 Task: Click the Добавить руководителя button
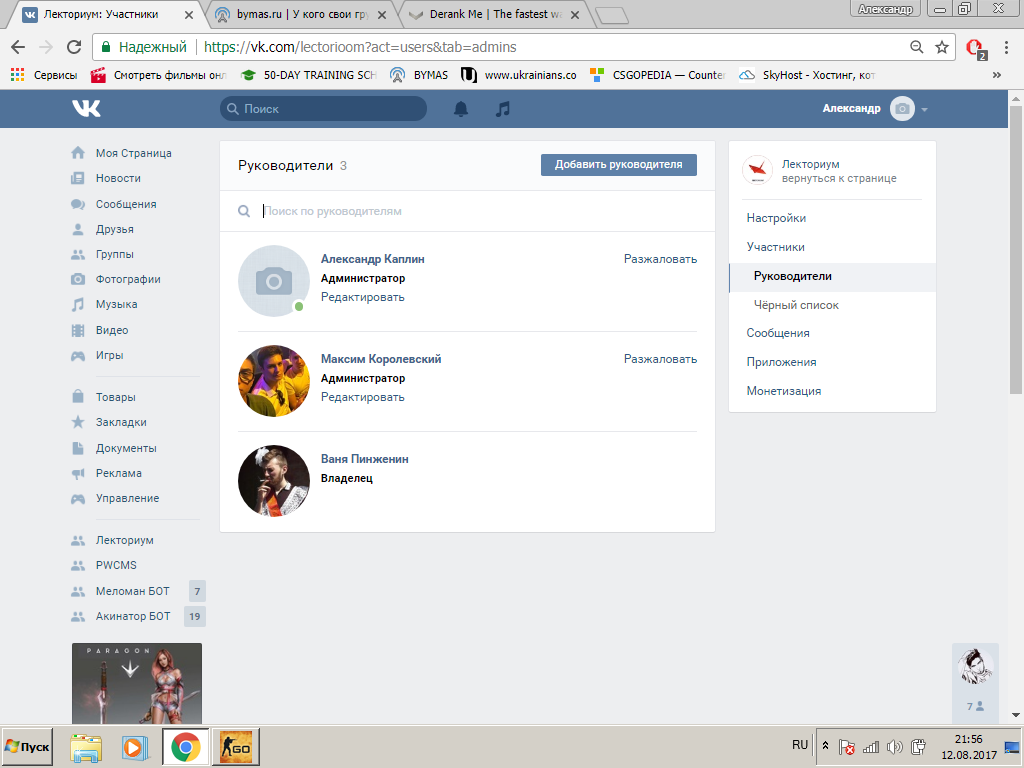618,165
